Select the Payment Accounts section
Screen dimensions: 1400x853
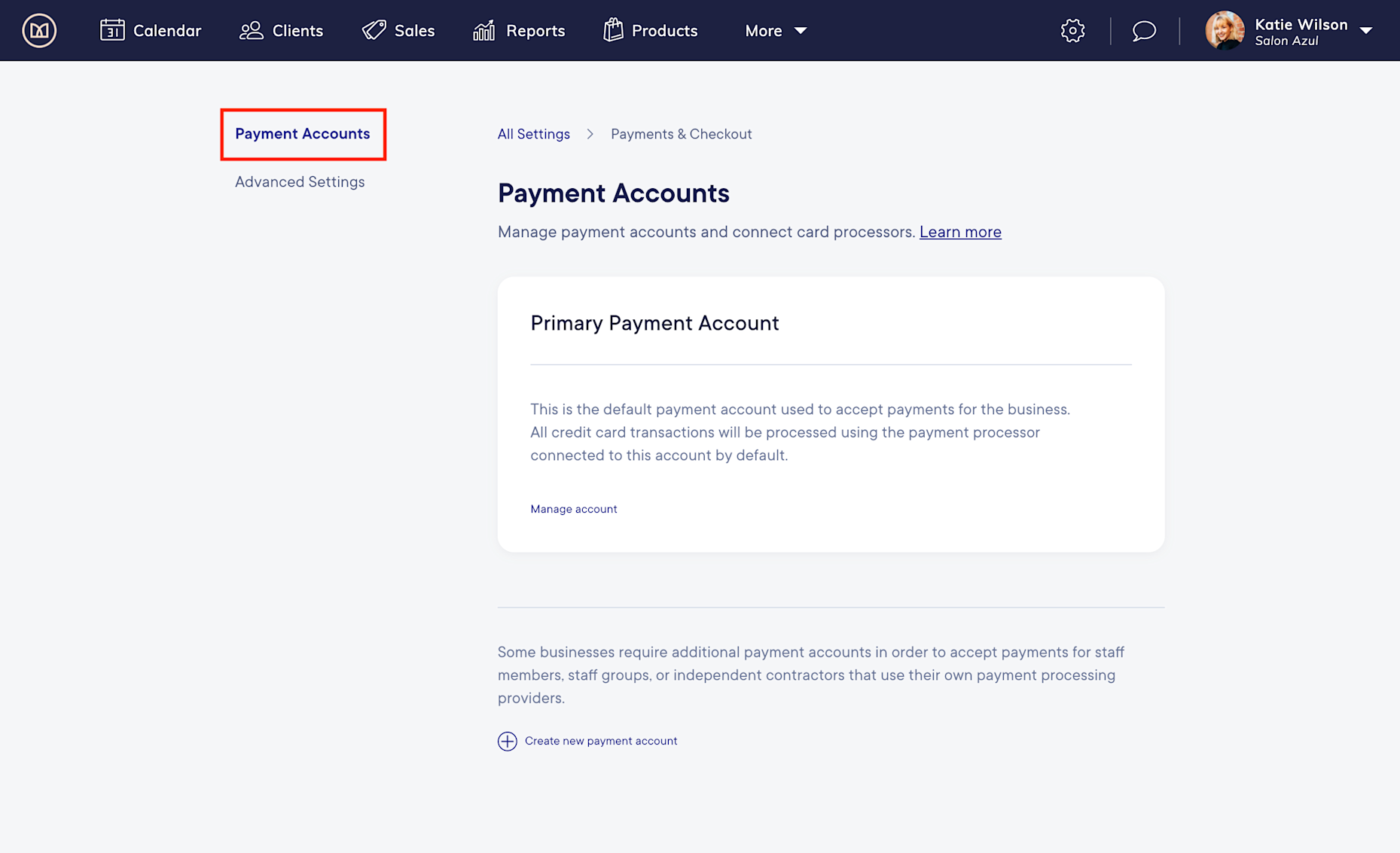point(302,134)
